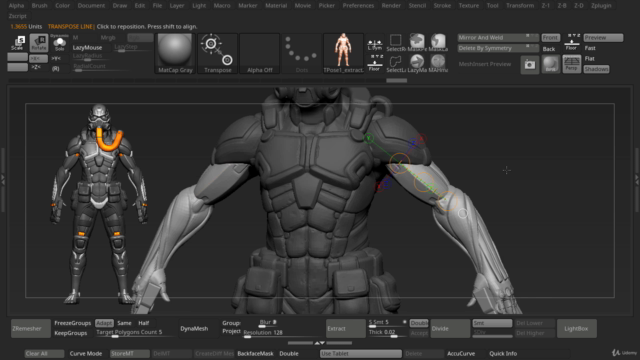Select the LazyMask brush icon
640x360 pixels.
tap(417, 64)
